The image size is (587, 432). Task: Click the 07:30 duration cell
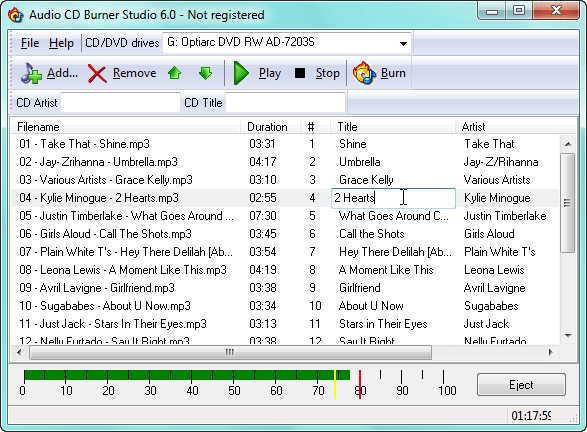(x=263, y=216)
